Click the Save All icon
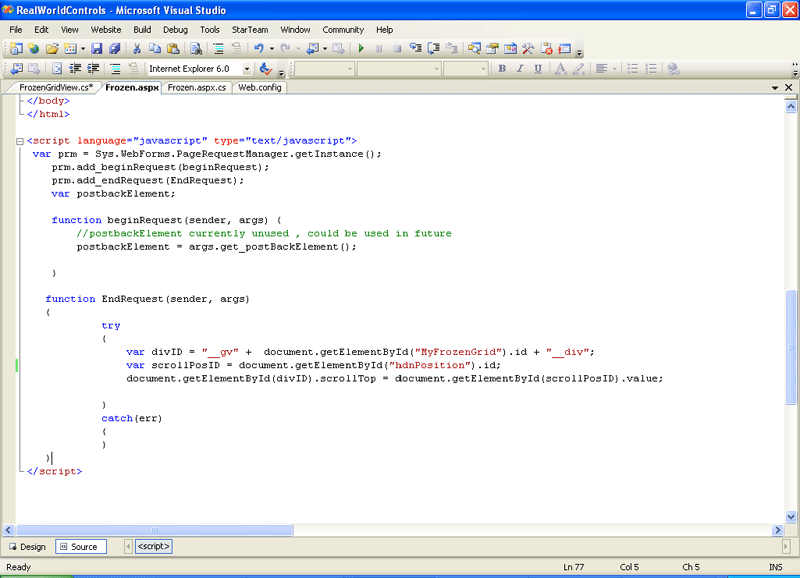Image resolution: width=800 pixels, height=578 pixels. tap(115, 49)
